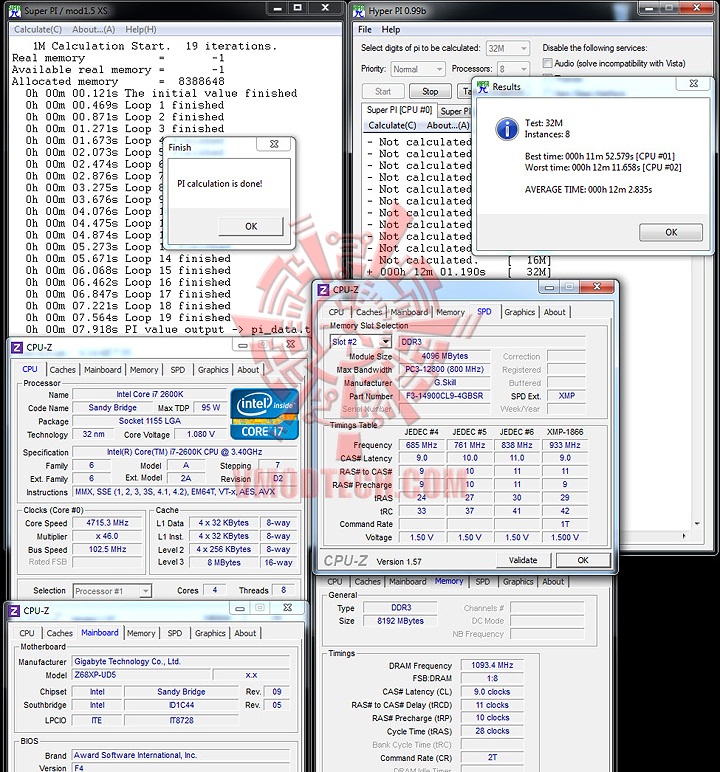Open Calculate menu in Super PI
720x772 pixels.
coord(38,30)
